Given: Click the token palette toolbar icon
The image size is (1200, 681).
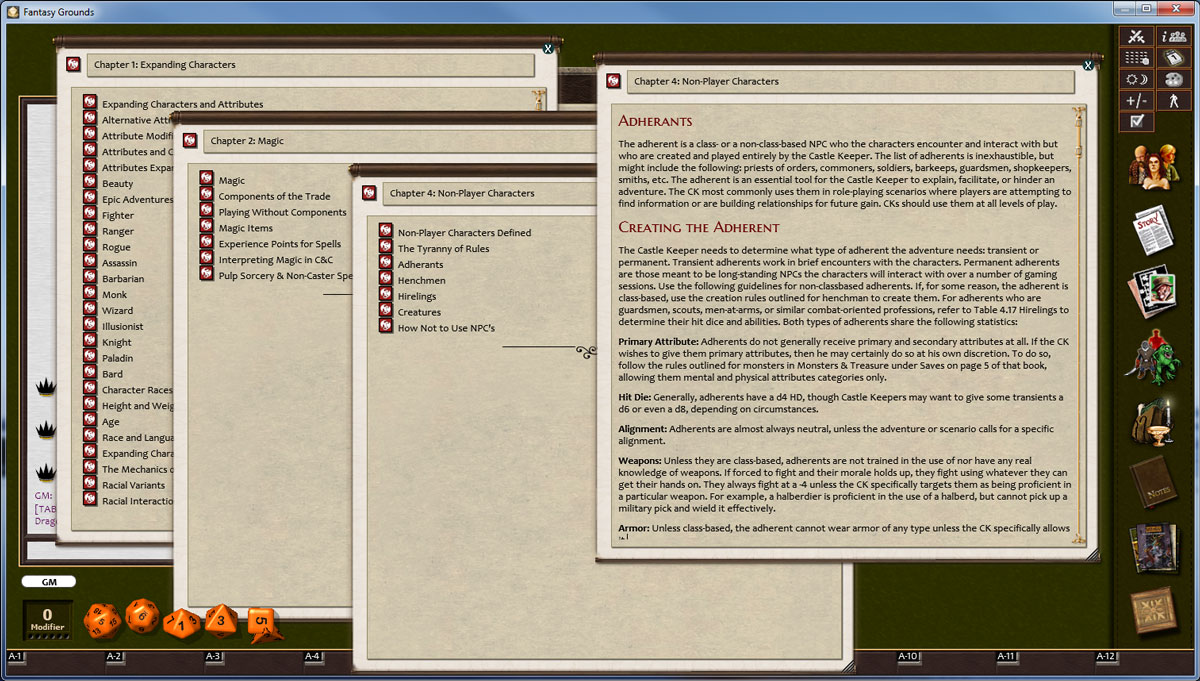Looking at the screenshot, I should 1174,80.
